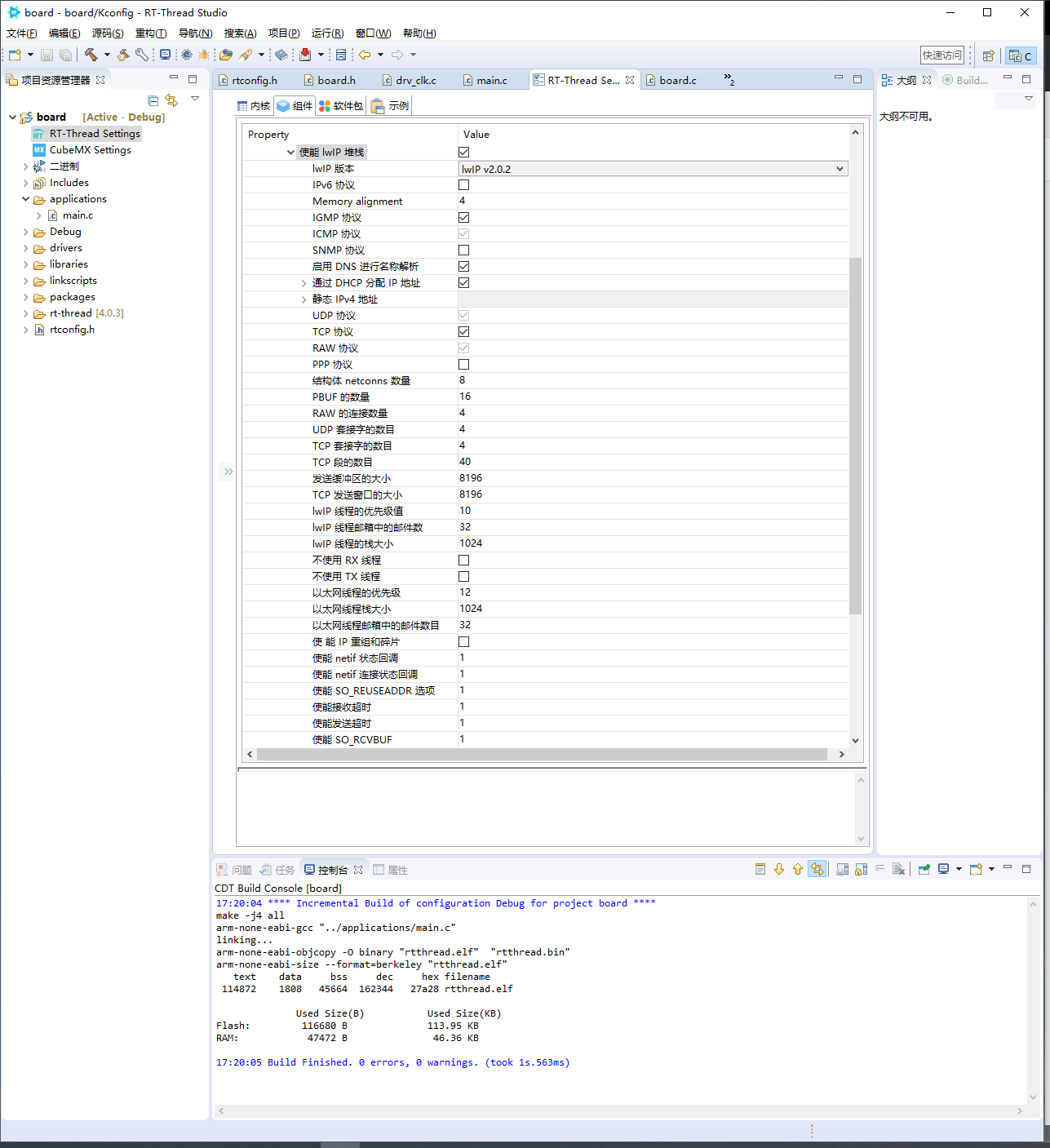Expand sidebar with double-arrow handle

[x=228, y=472]
